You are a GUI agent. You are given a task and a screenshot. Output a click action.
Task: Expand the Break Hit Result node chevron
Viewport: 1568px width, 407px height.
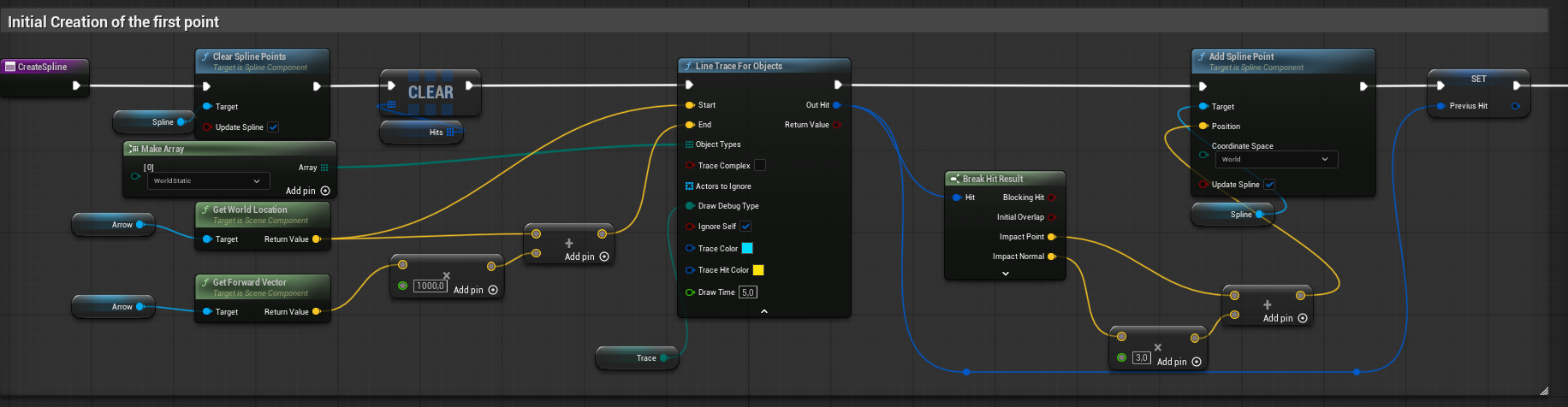tap(1005, 274)
